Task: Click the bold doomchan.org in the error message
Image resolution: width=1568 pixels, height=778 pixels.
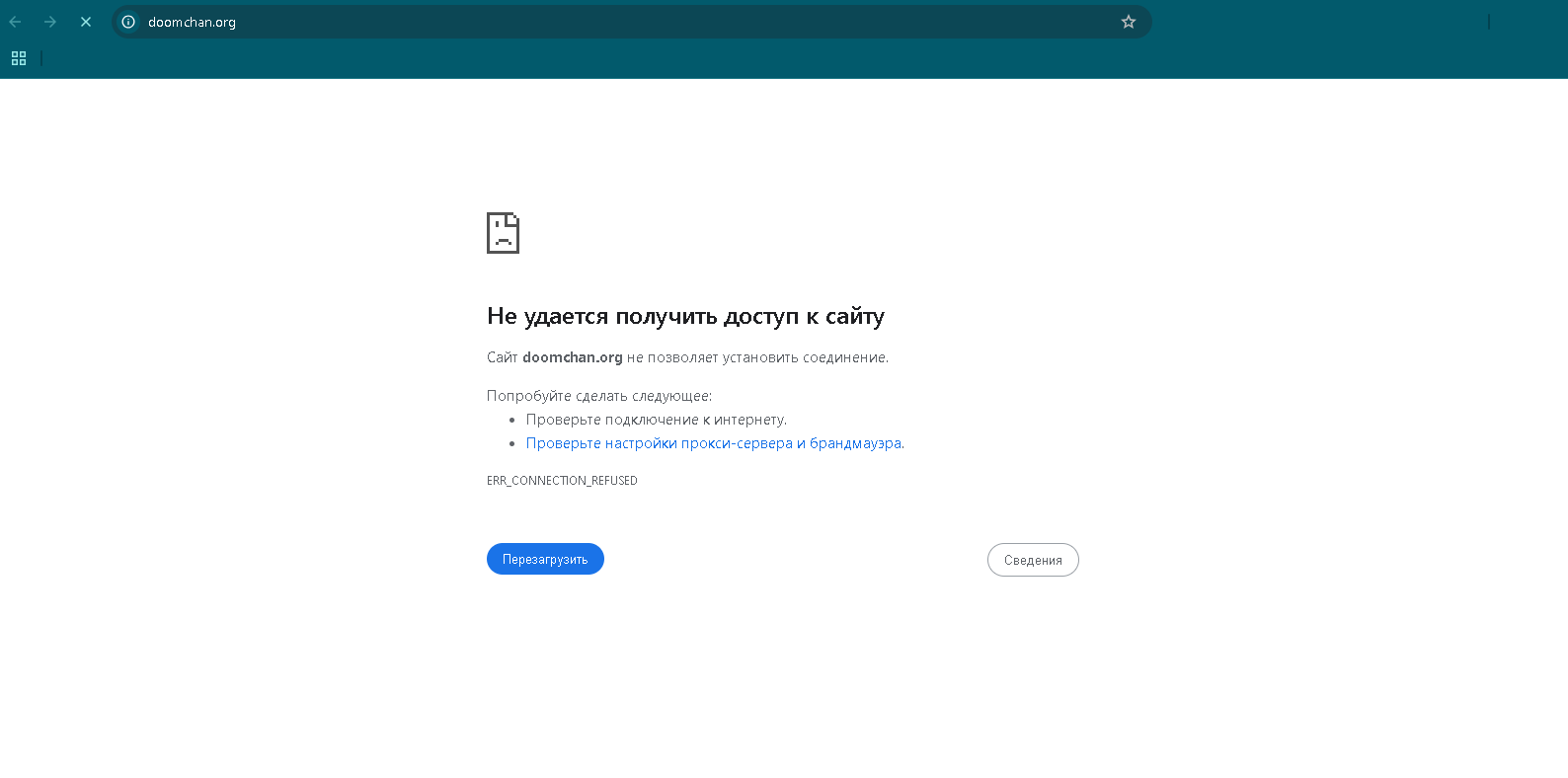Action: pyautogui.click(x=573, y=357)
